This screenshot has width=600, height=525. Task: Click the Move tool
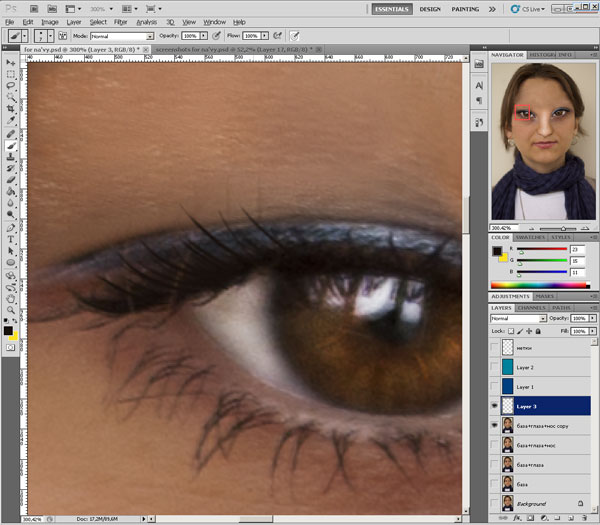tap(11, 62)
